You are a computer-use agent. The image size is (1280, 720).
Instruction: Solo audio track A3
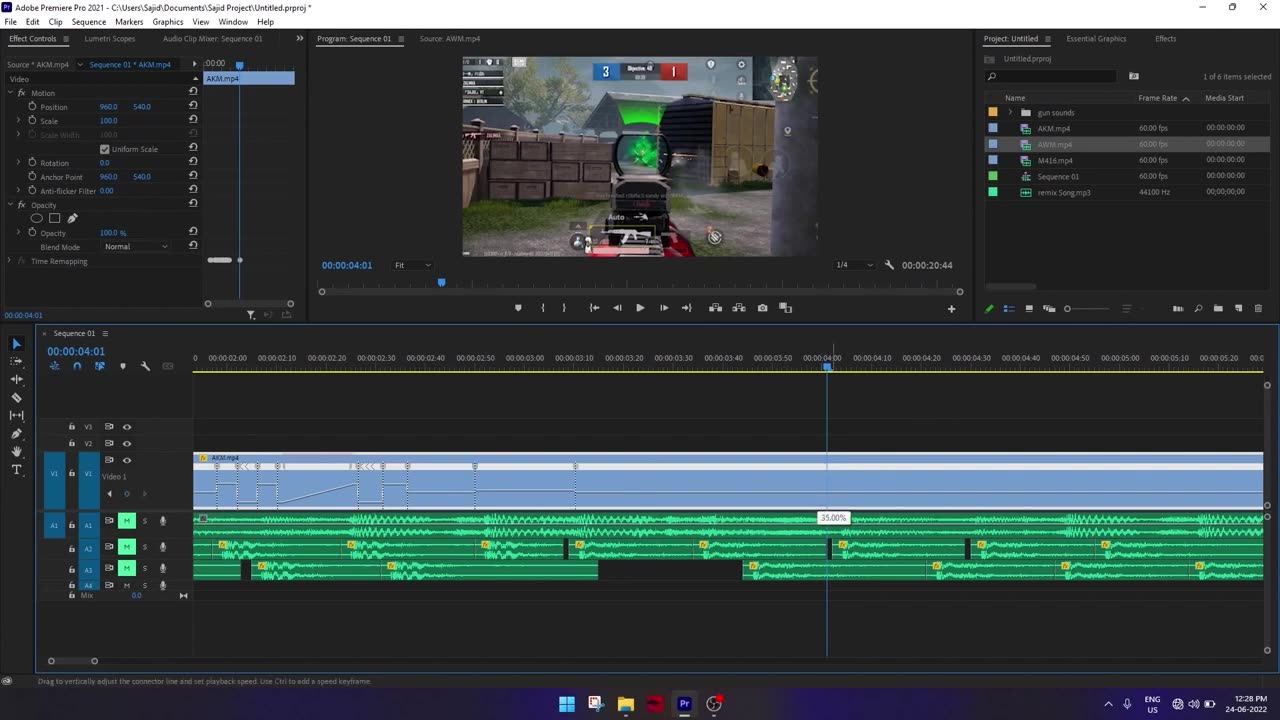tap(144, 569)
